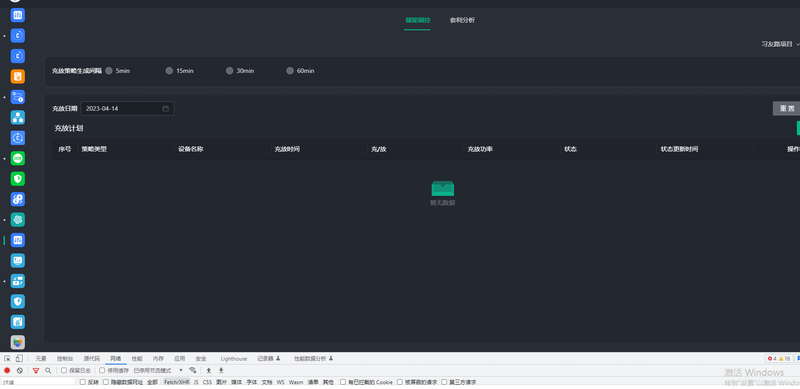Click the 充放日期 date input
800x389 pixels.
pos(127,109)
